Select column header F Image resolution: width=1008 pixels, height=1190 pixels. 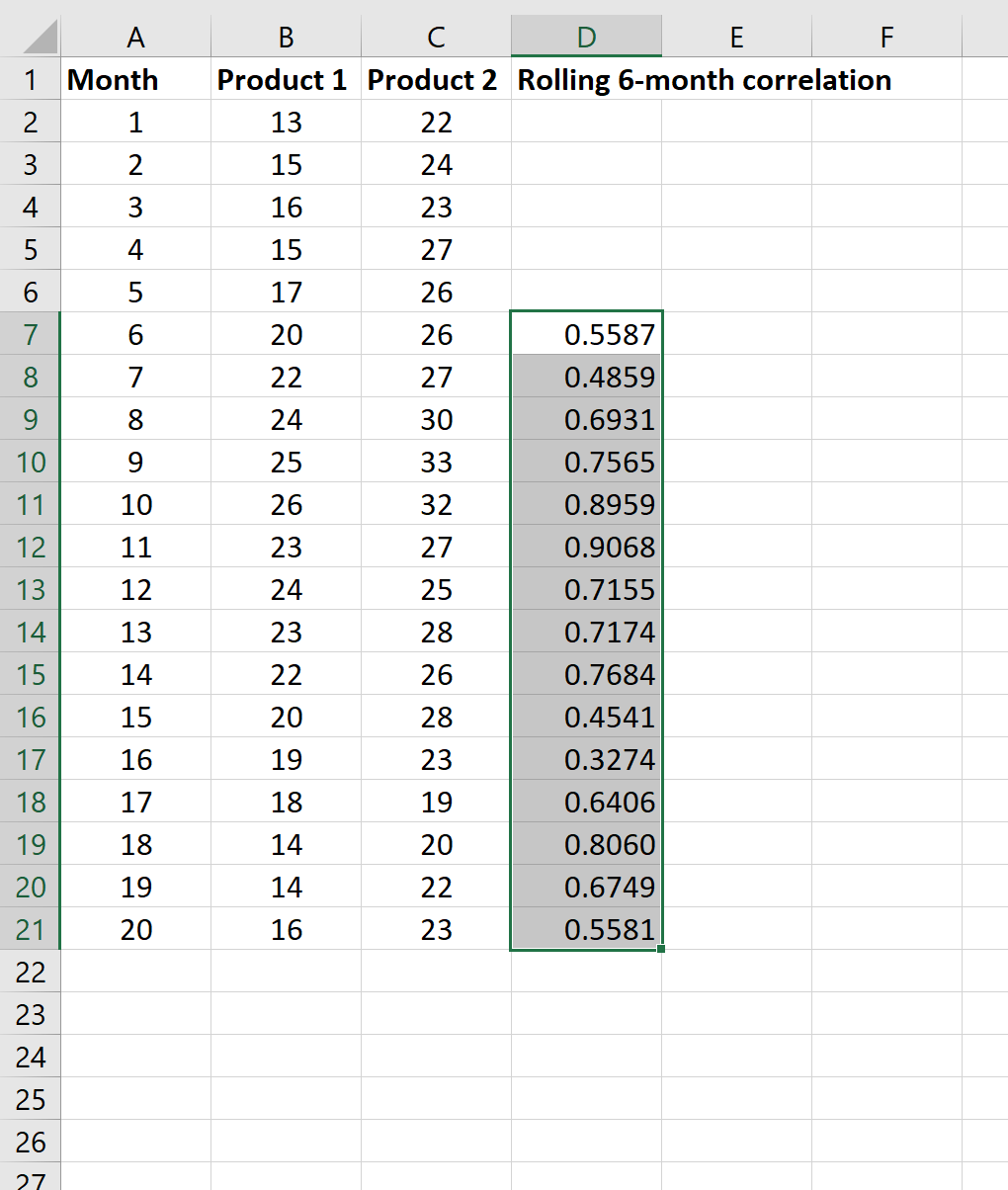(x=885, y=37)
